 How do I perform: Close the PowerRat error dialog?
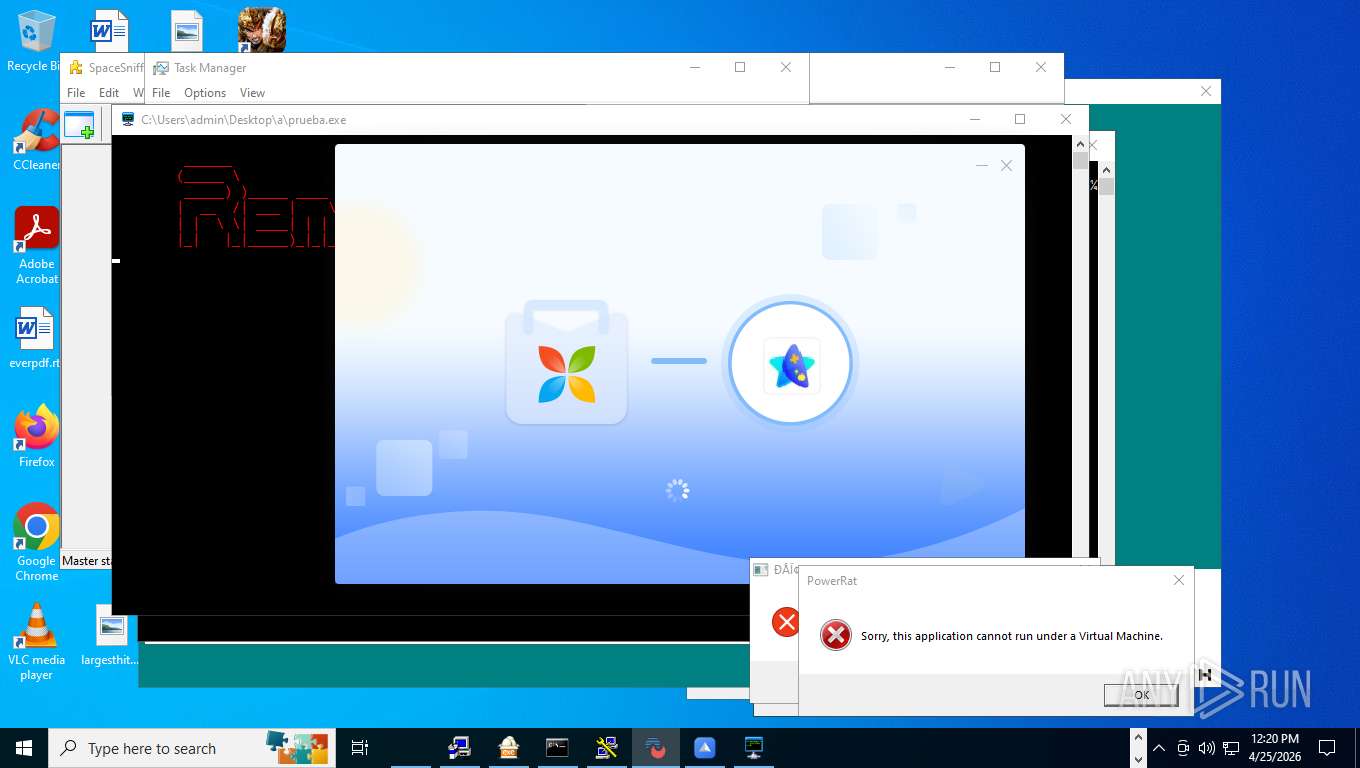(1178, 580)
